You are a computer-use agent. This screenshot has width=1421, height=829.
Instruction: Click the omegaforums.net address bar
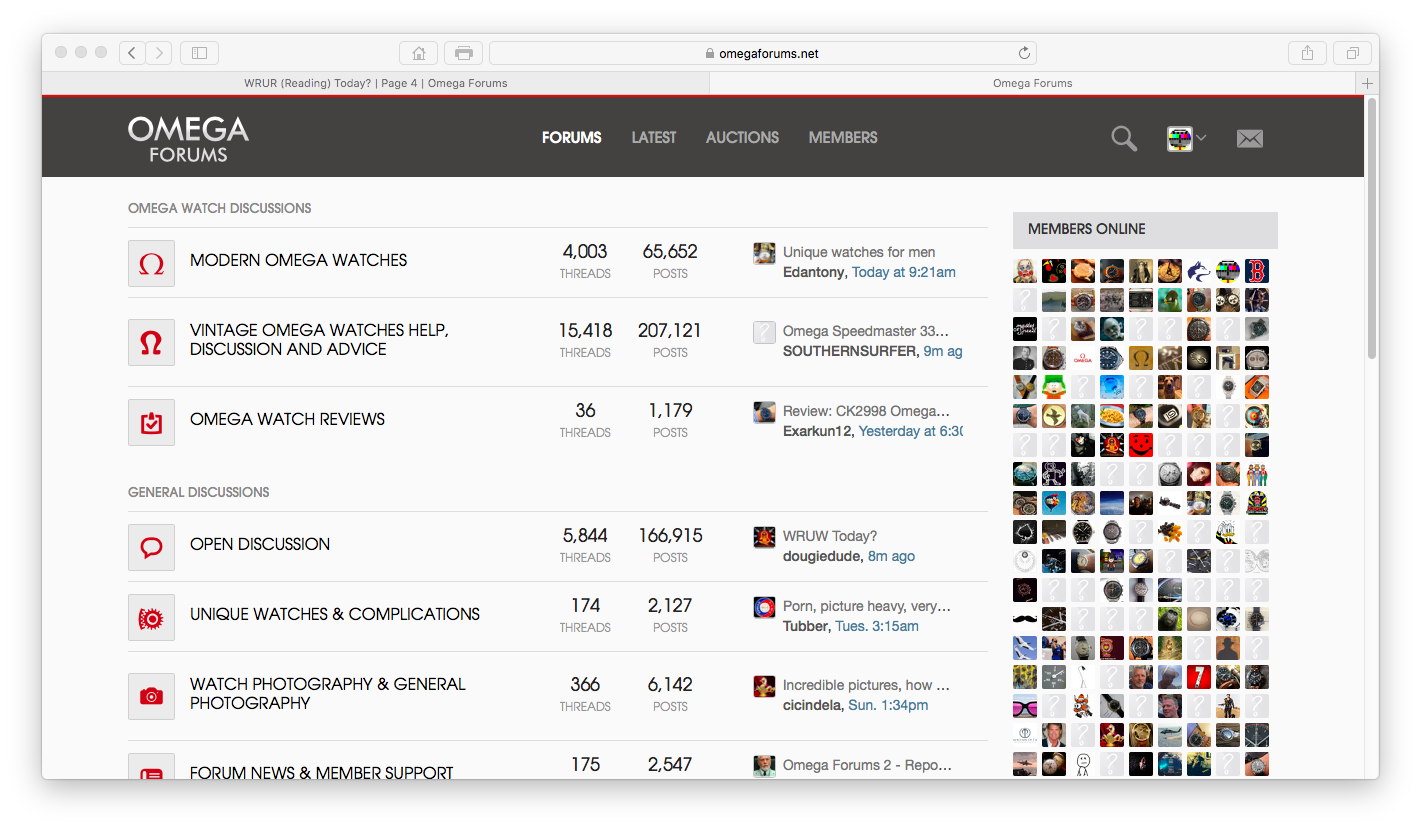(762, 53)
